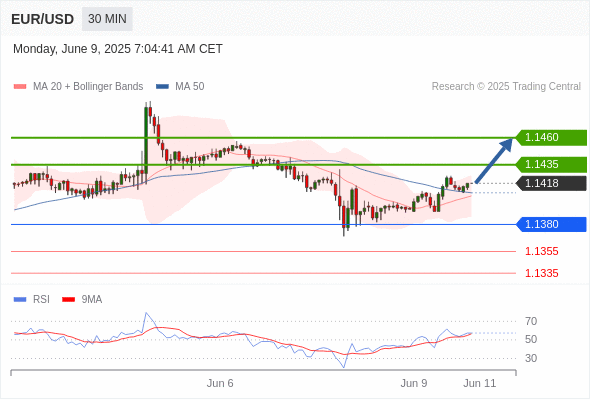Click the red 9MA legend swatch
This screenshot has width=590, height=400.
pyautogui.click(x=68, y=300)
